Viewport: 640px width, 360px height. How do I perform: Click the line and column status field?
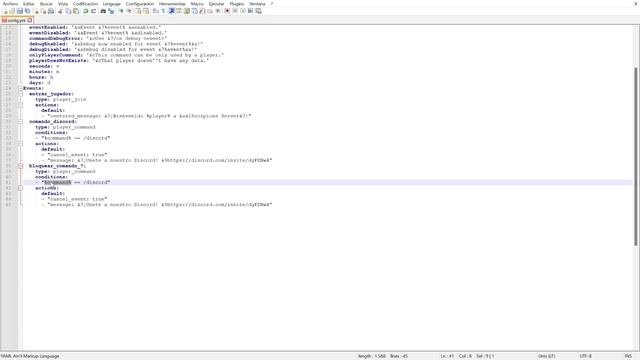click(467, 356)
